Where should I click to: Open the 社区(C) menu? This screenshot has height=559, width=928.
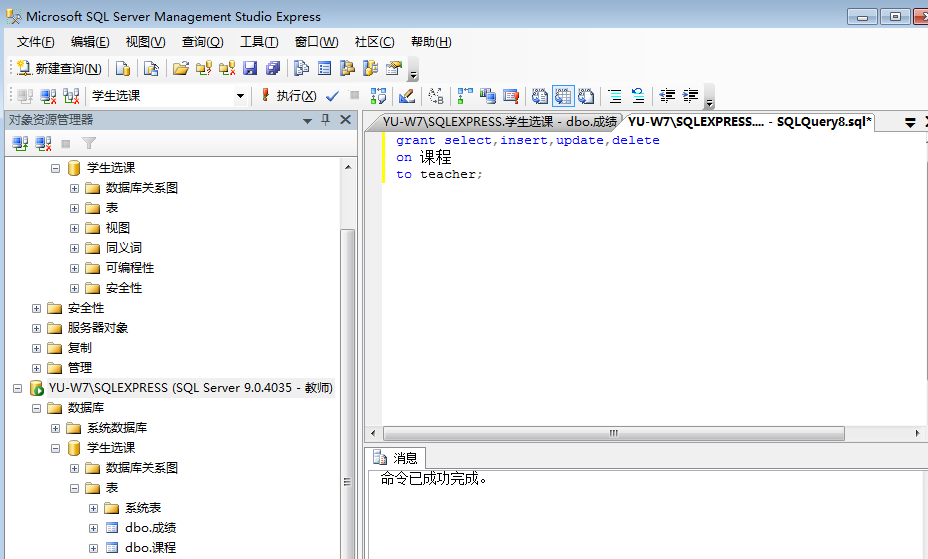point(374,42)
